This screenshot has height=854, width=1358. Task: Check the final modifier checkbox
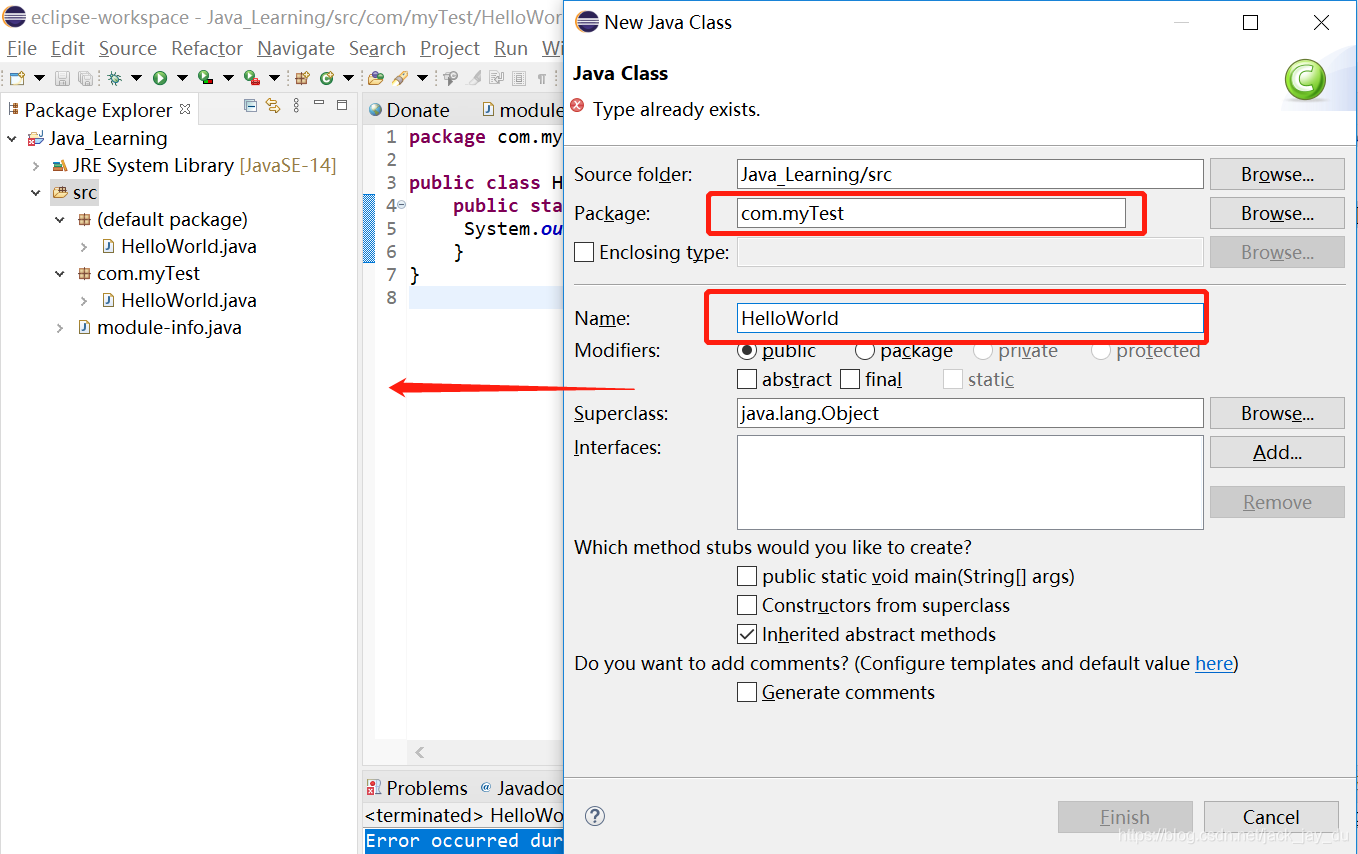[x=850, y=380]
